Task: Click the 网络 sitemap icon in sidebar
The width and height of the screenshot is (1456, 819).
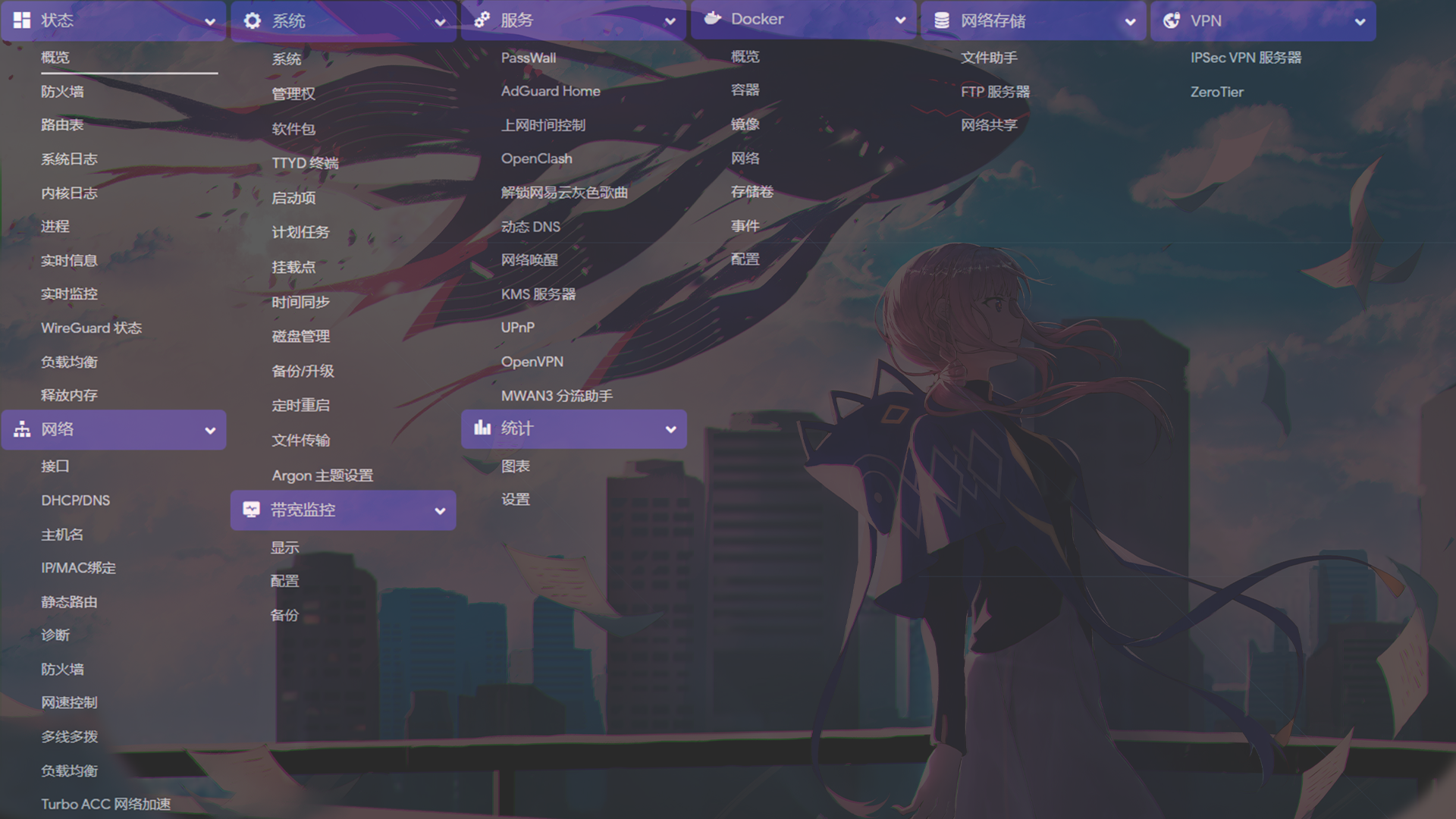Action: pyautogui.click(x=22, y=429)
